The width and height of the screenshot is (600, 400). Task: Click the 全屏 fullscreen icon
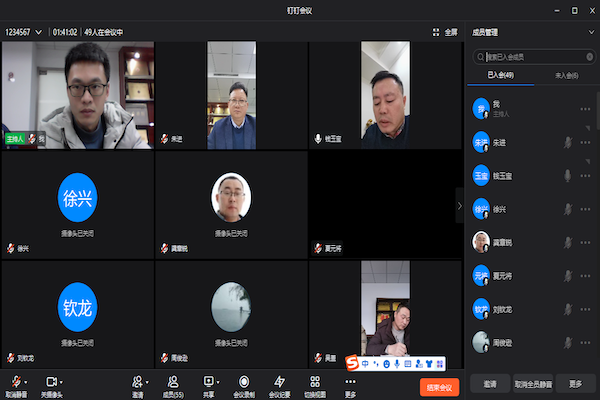click(x=437, y=32)
